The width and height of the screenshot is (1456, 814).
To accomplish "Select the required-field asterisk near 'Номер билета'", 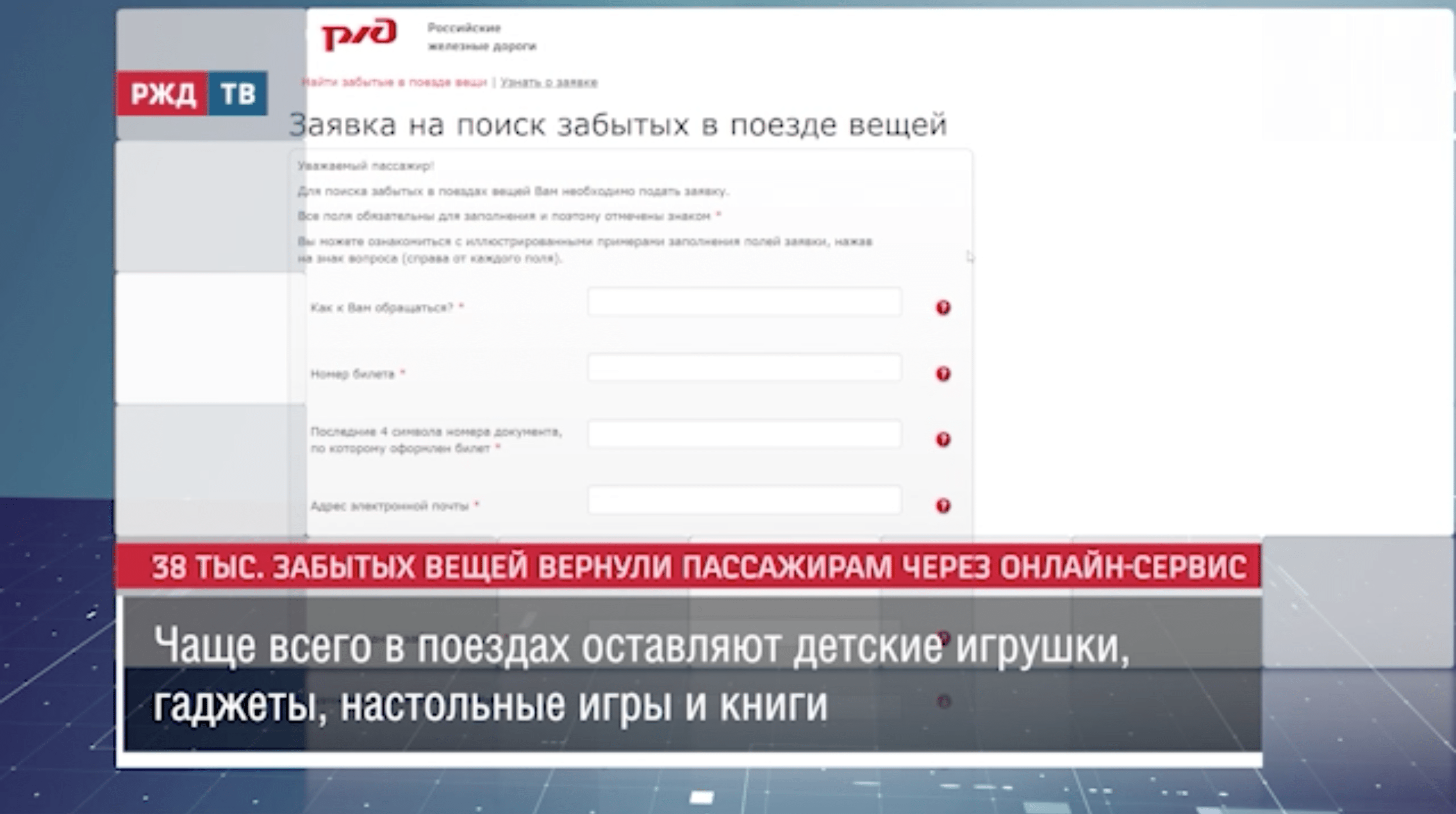I will pyautogui.click(x=403, y=373).
